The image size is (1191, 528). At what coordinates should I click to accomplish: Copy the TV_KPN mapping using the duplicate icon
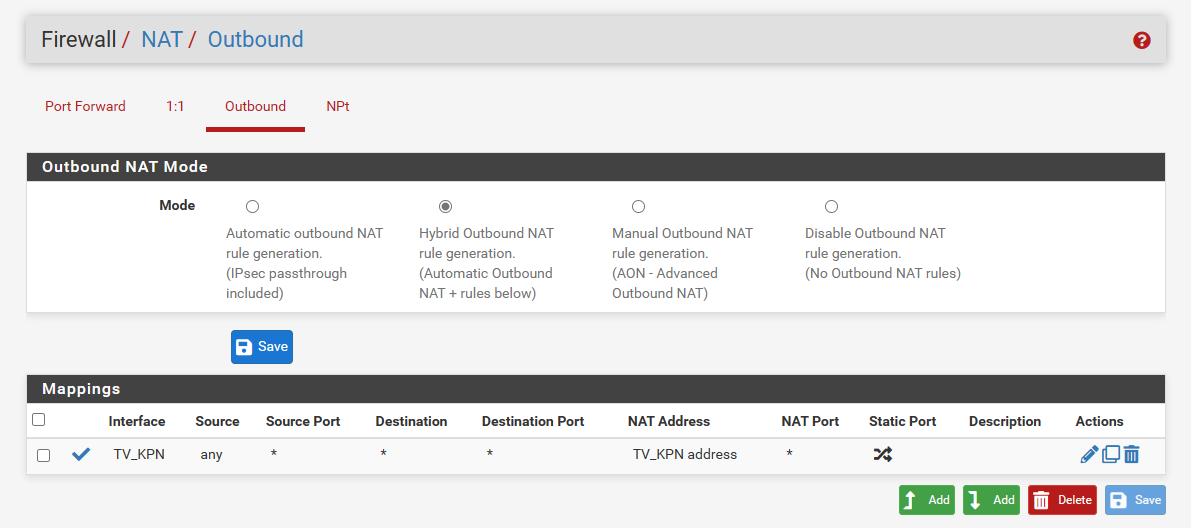point(1110,454)
